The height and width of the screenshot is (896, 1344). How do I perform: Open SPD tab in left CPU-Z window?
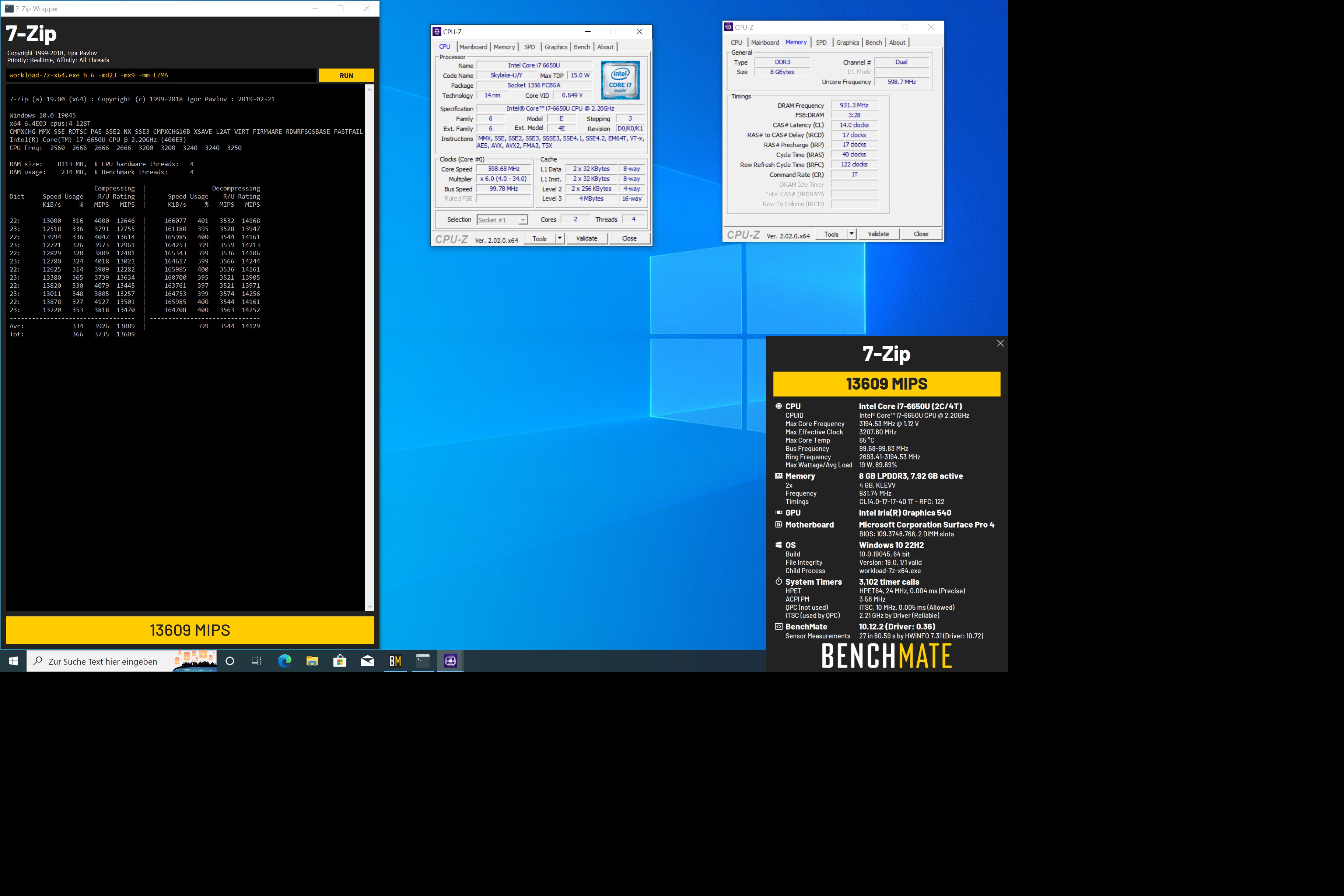pos(529,47)
